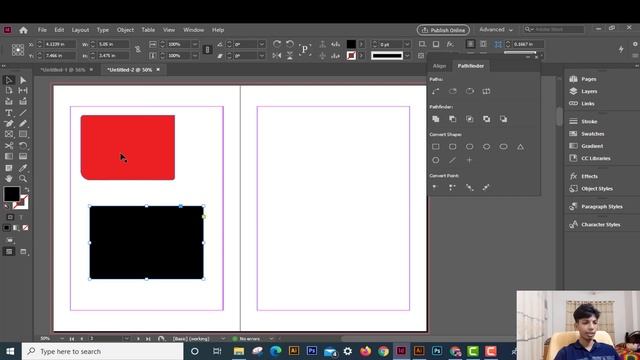This screenshot has height=360, width=640.
Task: Open the shear angle dropdown
Action: (262, 56)
